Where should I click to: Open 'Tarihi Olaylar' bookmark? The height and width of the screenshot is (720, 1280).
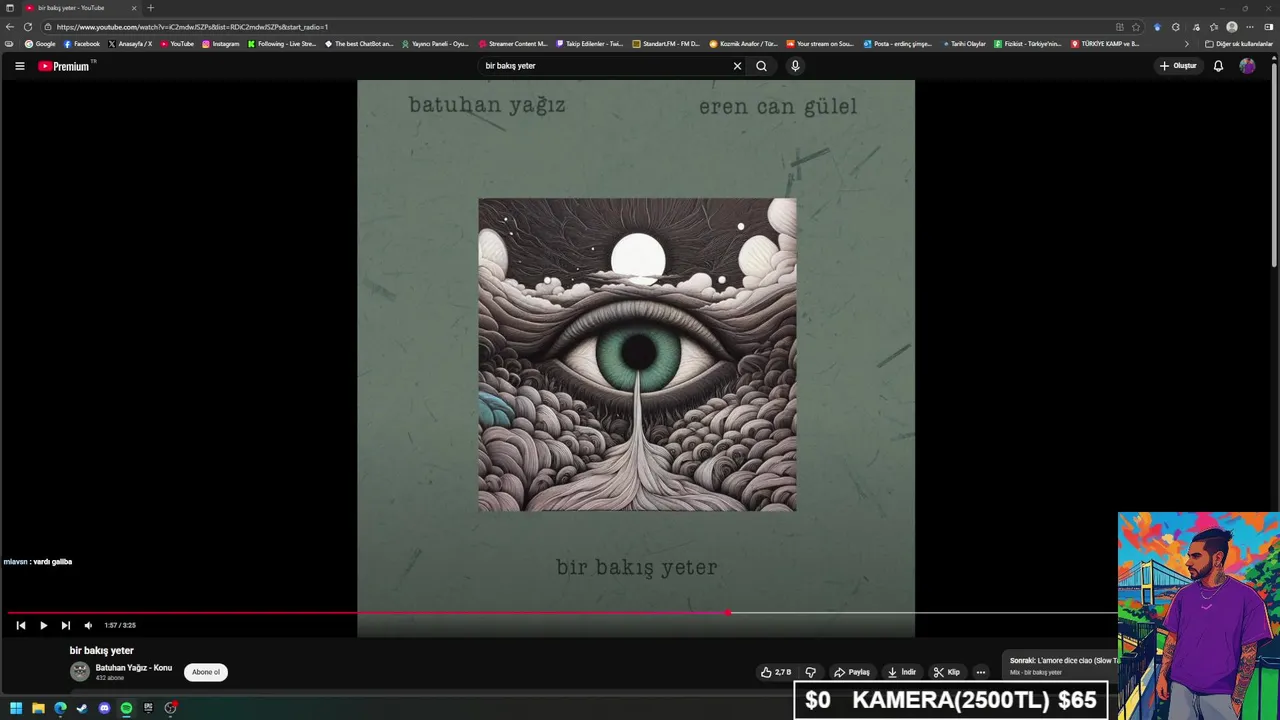point(964,44)
